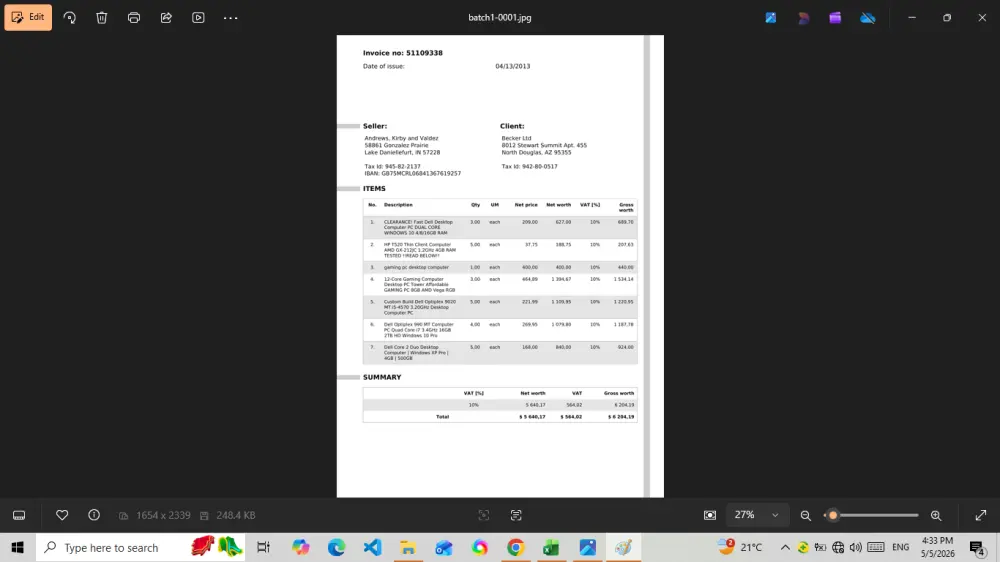The width and height of the screenshot is (1000, 562).
Task: Click the Type here to search box
Action: coord(140,547)
